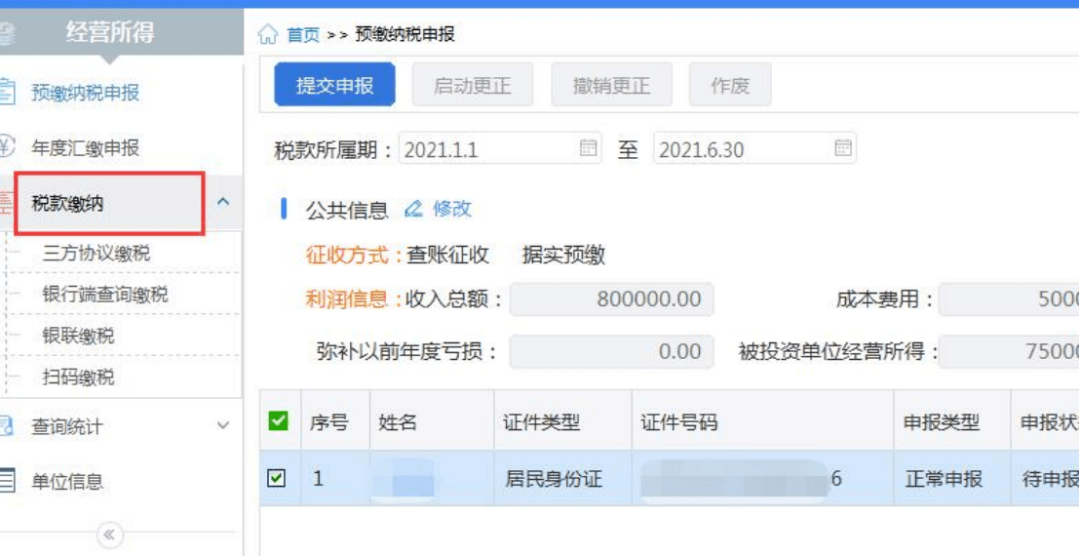Click the 预缴纳税申报 sidebar document icon
1080x556 pixels.
[x=8, y=92]
